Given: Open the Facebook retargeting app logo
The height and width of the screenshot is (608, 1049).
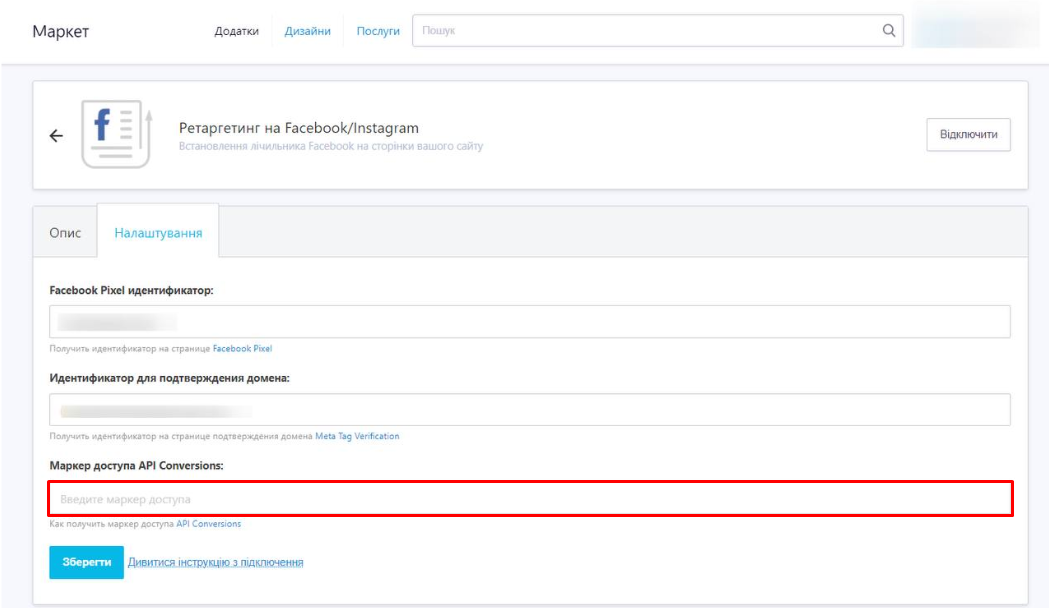Looking at the screenshot, I should (x=116, y=134).
